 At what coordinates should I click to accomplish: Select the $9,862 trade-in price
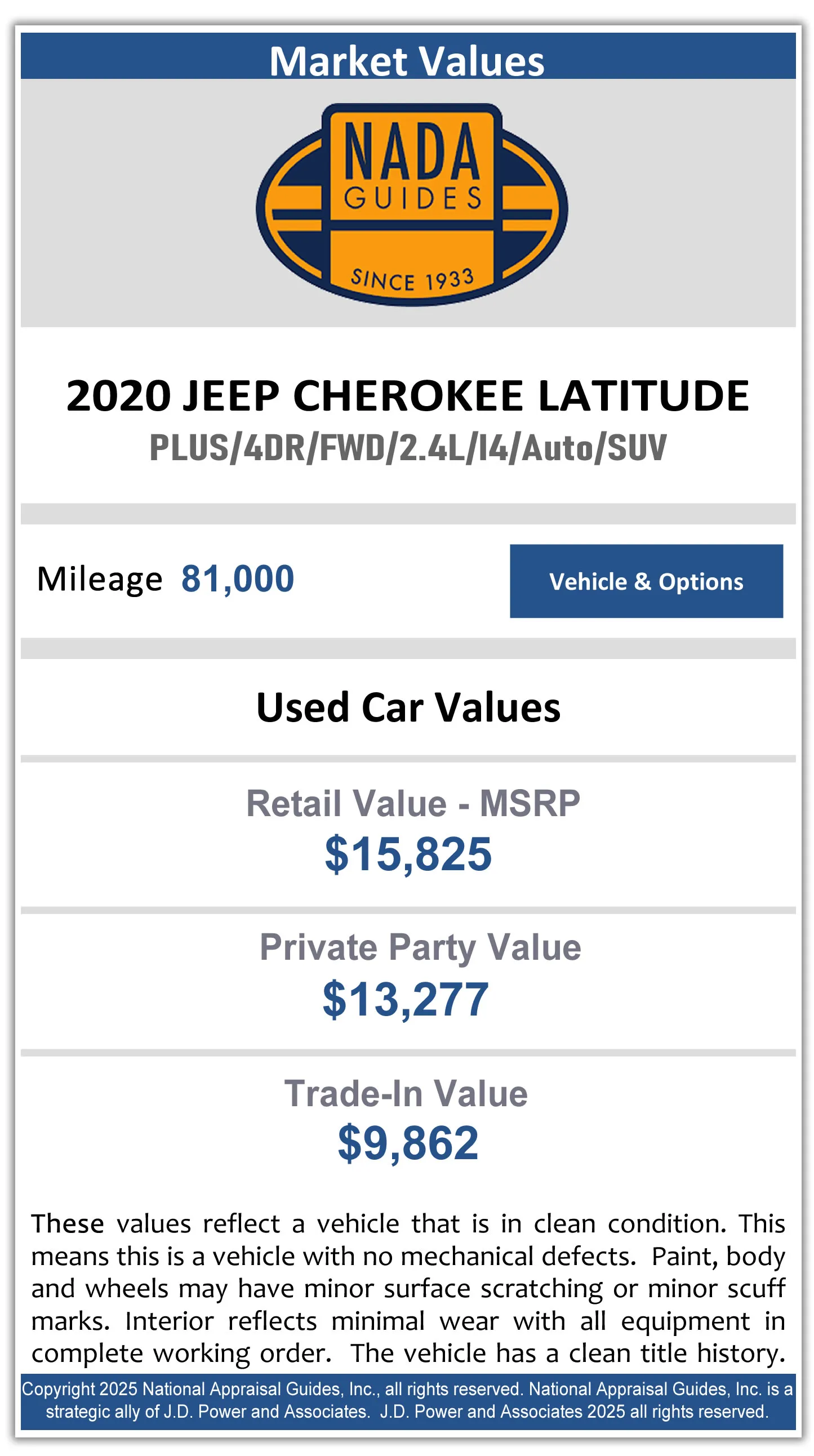408,1143
